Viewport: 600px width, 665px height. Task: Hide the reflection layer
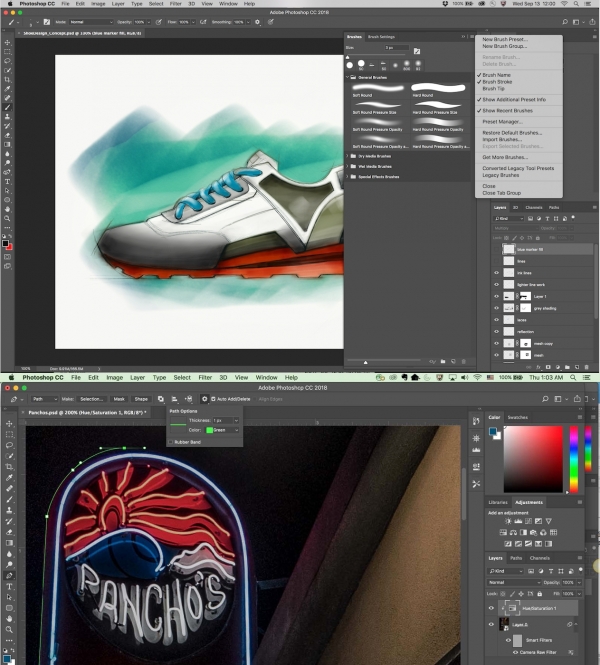[497, 332]
